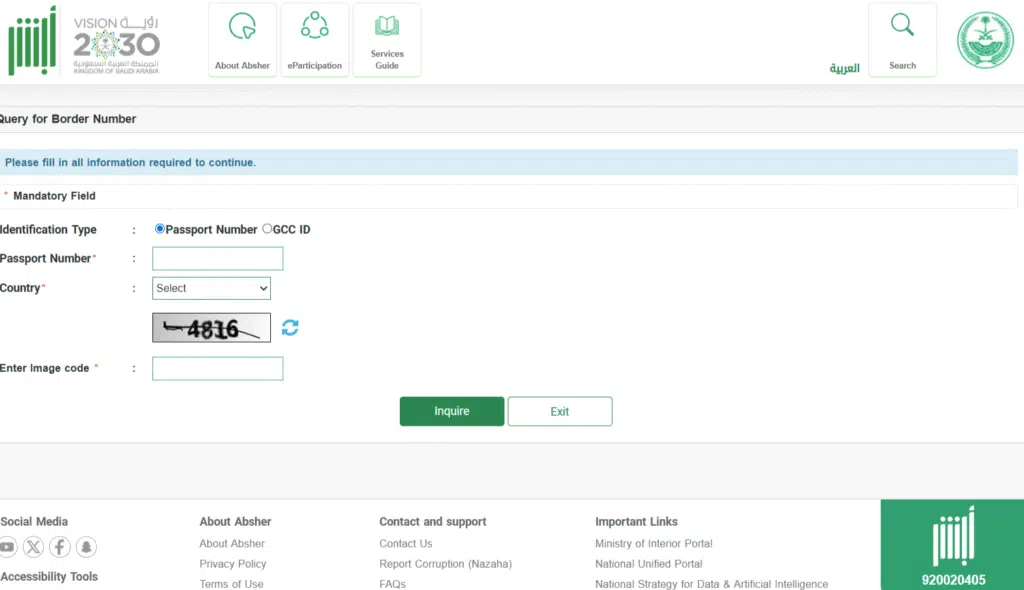Open the Privacy Policy footer link
Image resolution: width=1024 pixels, height=590 pixels.
pos(232,564)
